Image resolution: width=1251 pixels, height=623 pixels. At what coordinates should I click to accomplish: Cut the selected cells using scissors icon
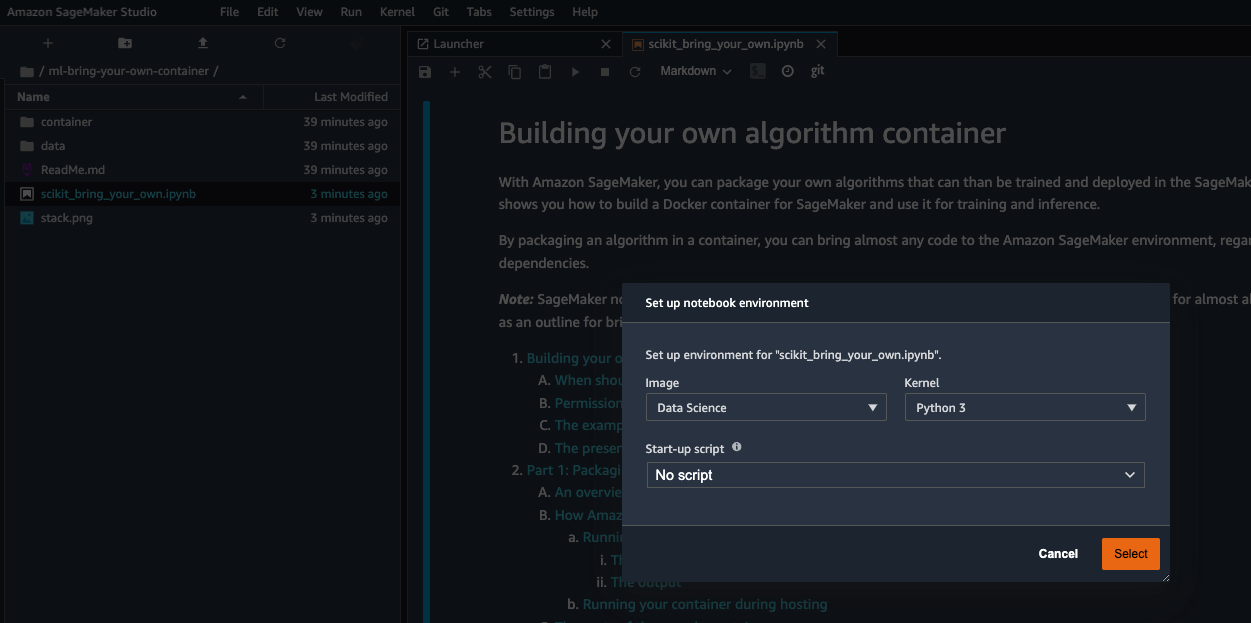click(x=484, y=71)
